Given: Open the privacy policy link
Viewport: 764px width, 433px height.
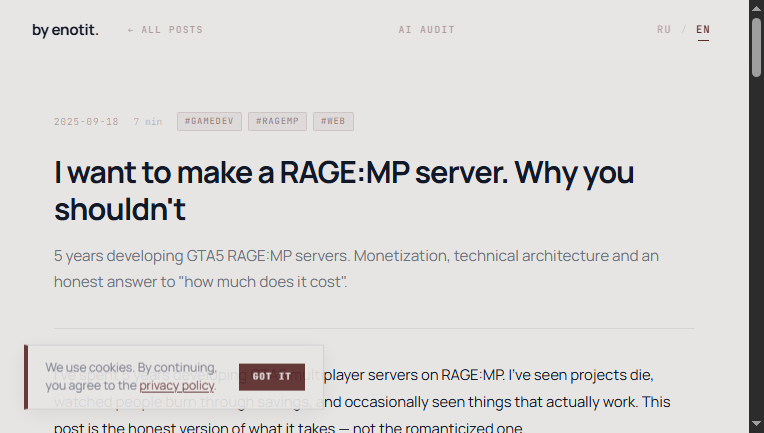Looking at the screenshot, I should [x=176, y=386].
